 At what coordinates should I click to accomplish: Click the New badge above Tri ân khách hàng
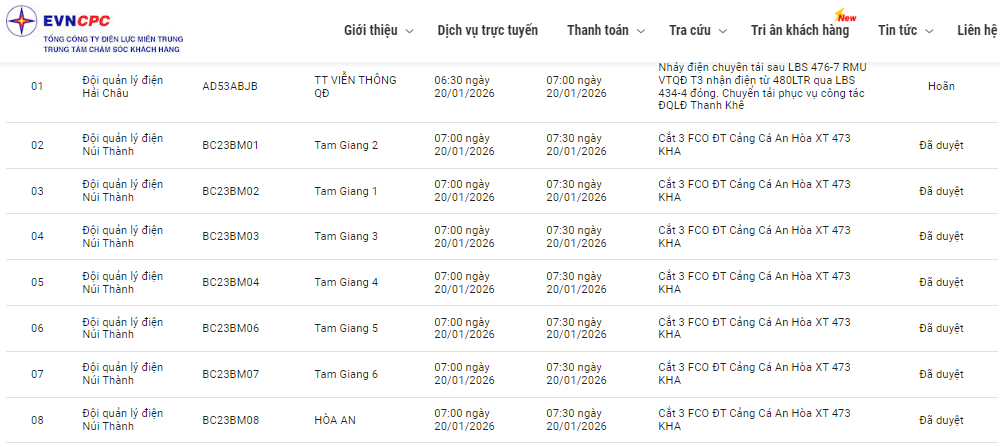[x=846, y=17]
